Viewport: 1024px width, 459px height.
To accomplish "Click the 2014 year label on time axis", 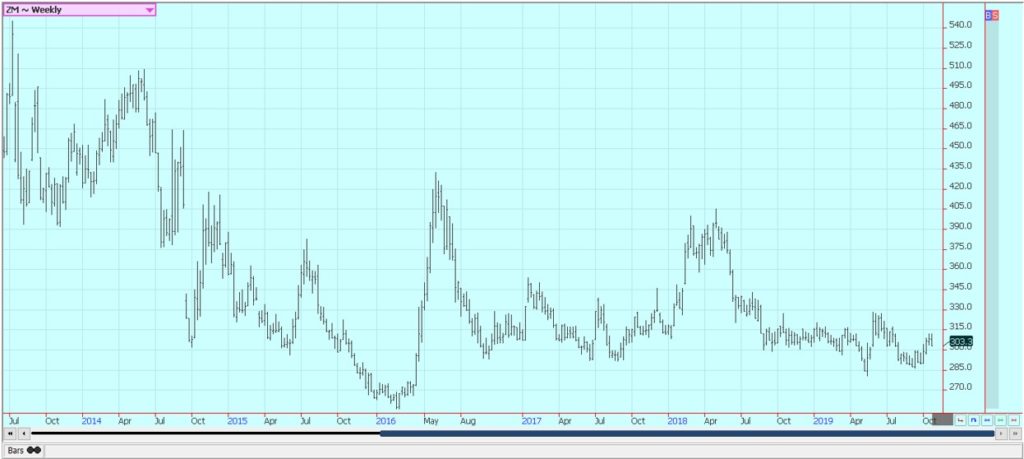I will [x=91, y=421].
